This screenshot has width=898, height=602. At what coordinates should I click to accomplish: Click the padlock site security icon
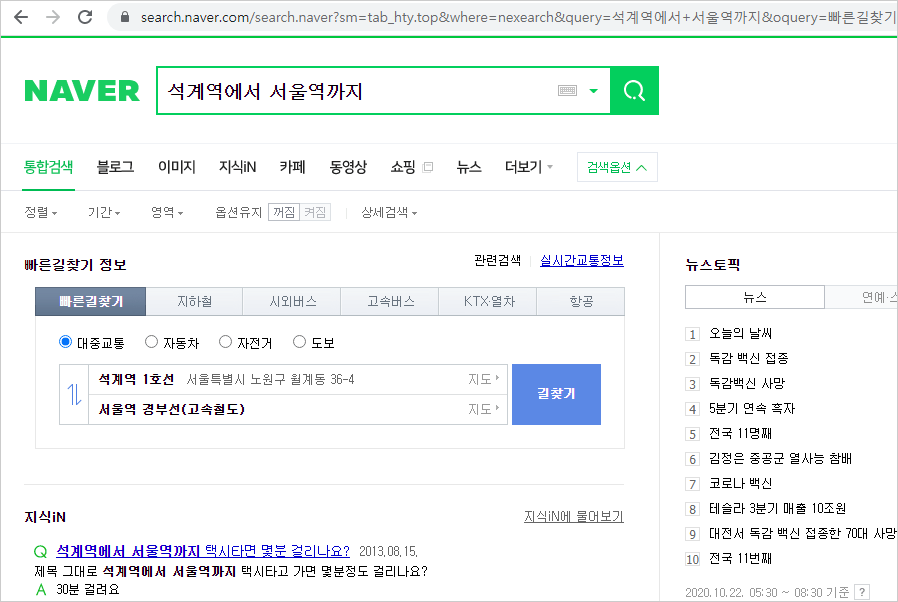125,17
